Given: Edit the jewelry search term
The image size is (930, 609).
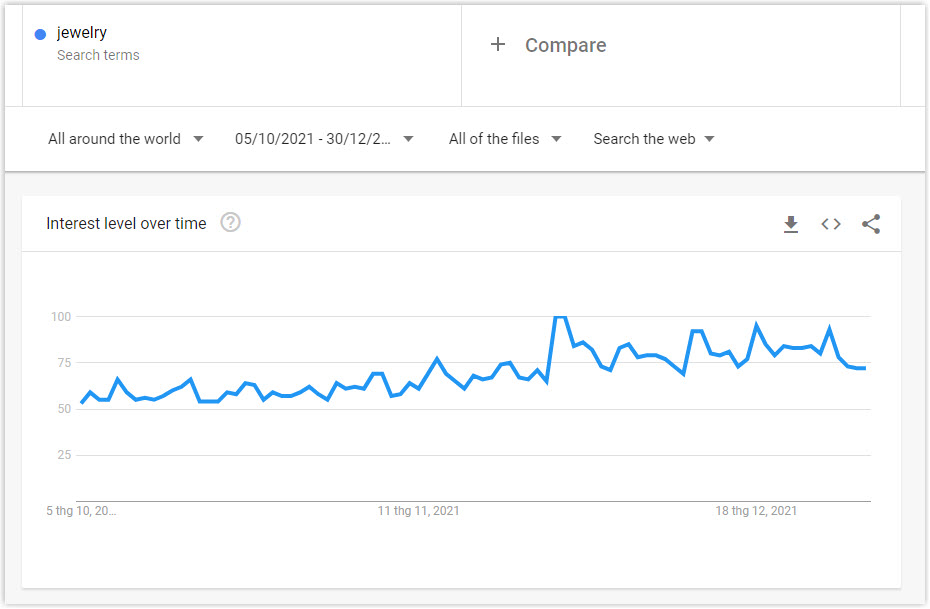Looking at the screenshot, I should (82, 33).
